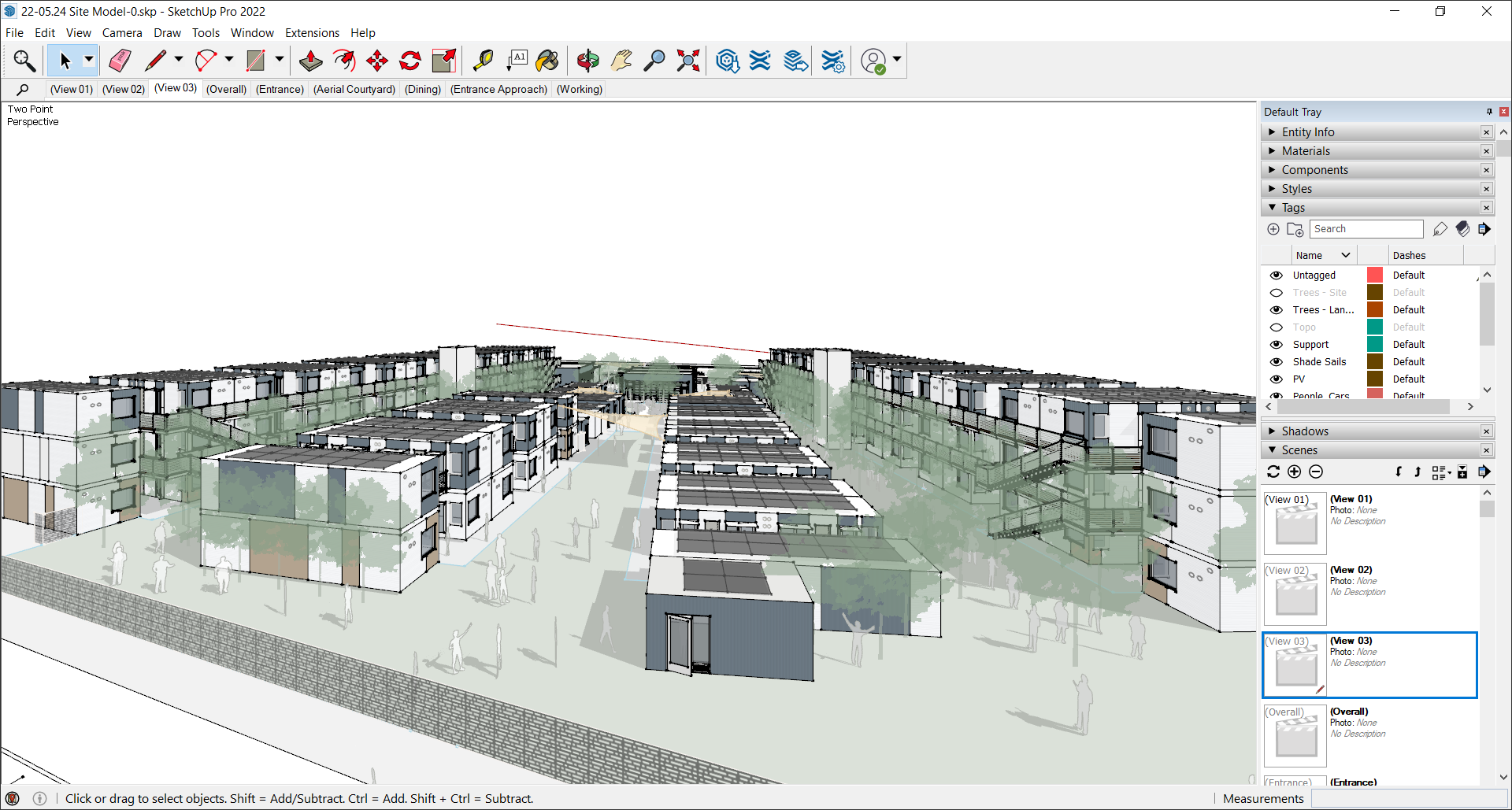Pick the Scale tool

click(x=444, y=61)
